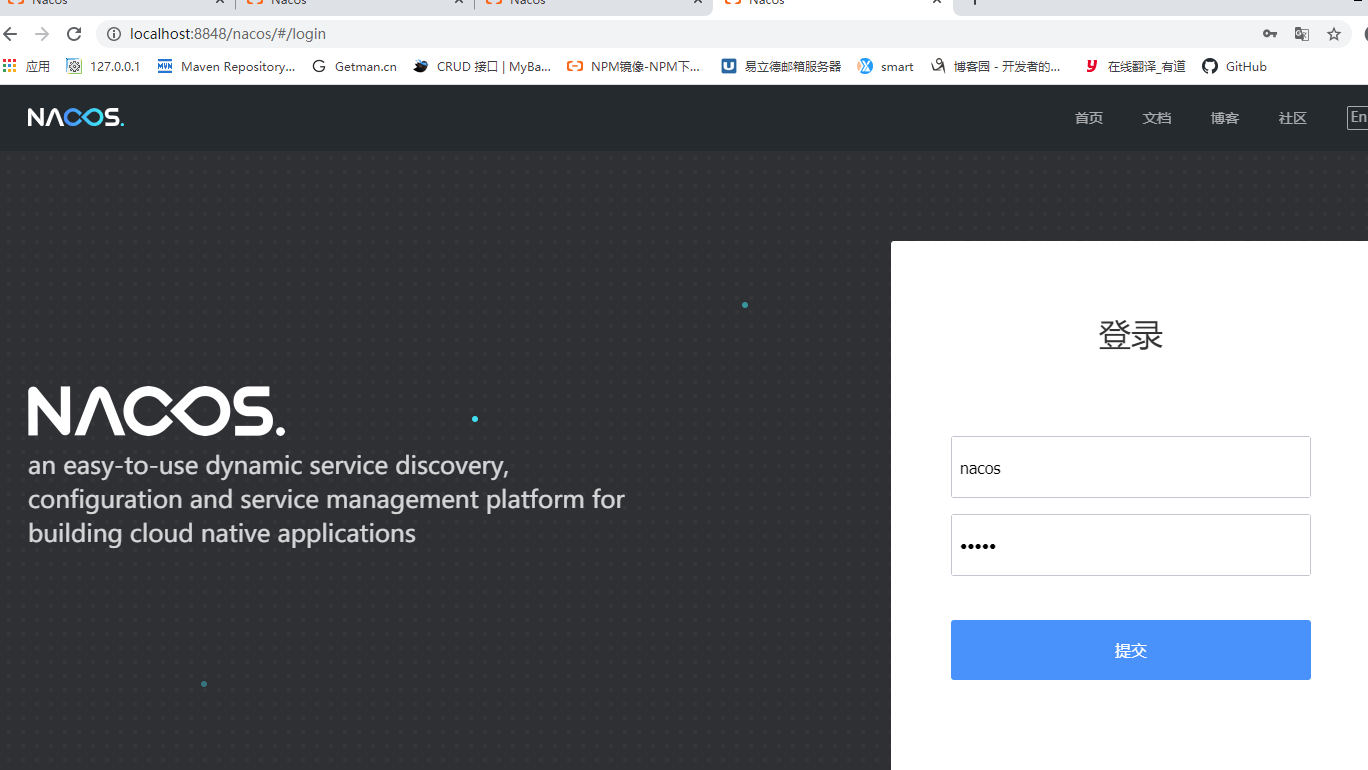Open 首页 in the Nacos header
Viewport: 1368px width, 770px height.
pyautogui.click(x=1089, y=118)
